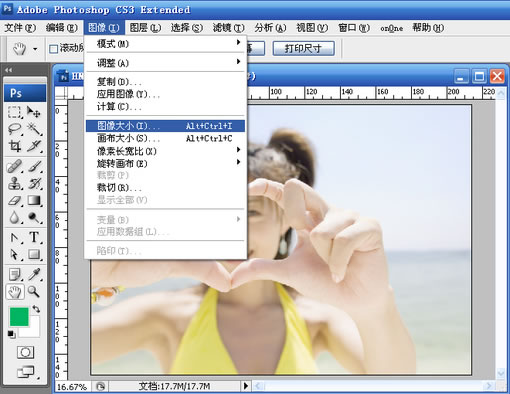
Task: Open the Hand tool preset picker arrow
Action: (35, 49)
